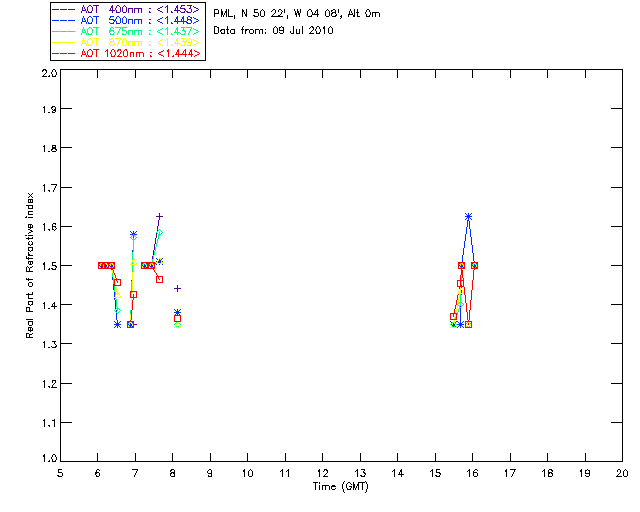Click the blue dashed line sample in legend
This screenshot has width=640, height=512.
coord(64,20)
